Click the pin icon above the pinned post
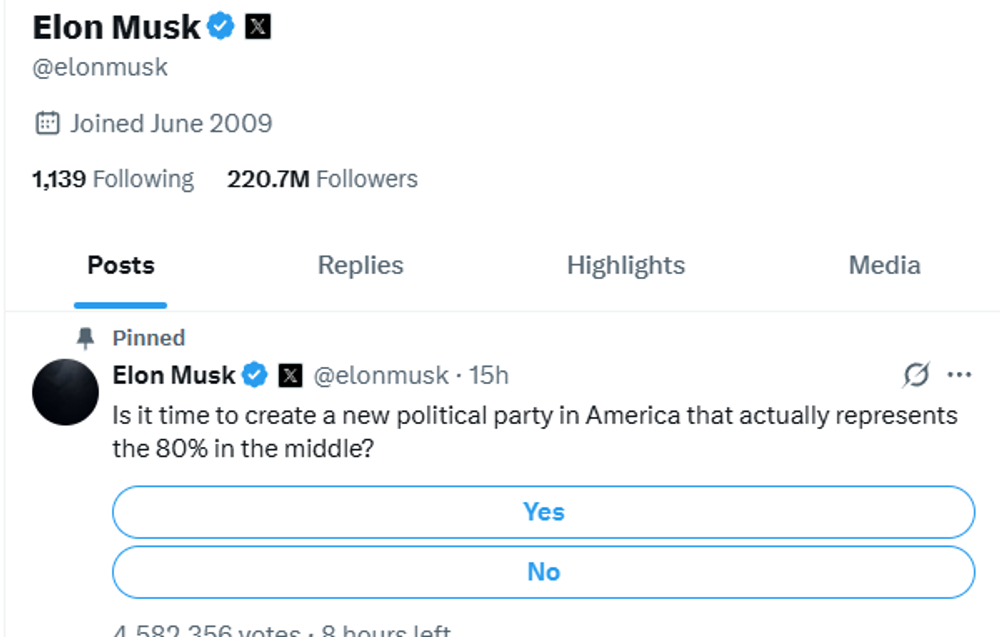This screenshot has width=1000, height=637. coord(85,337)
